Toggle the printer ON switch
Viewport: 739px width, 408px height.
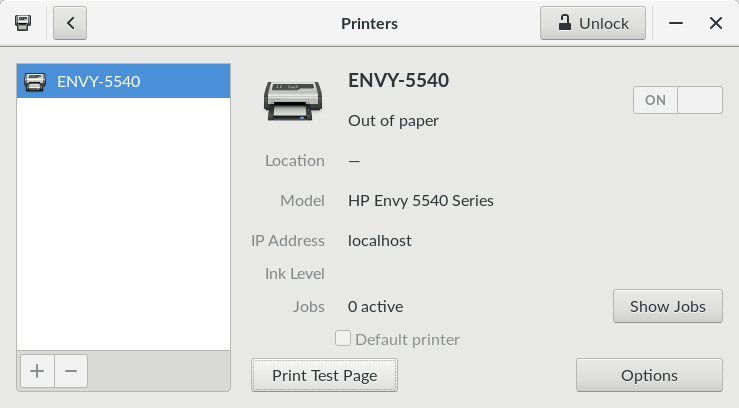(677, 100)
